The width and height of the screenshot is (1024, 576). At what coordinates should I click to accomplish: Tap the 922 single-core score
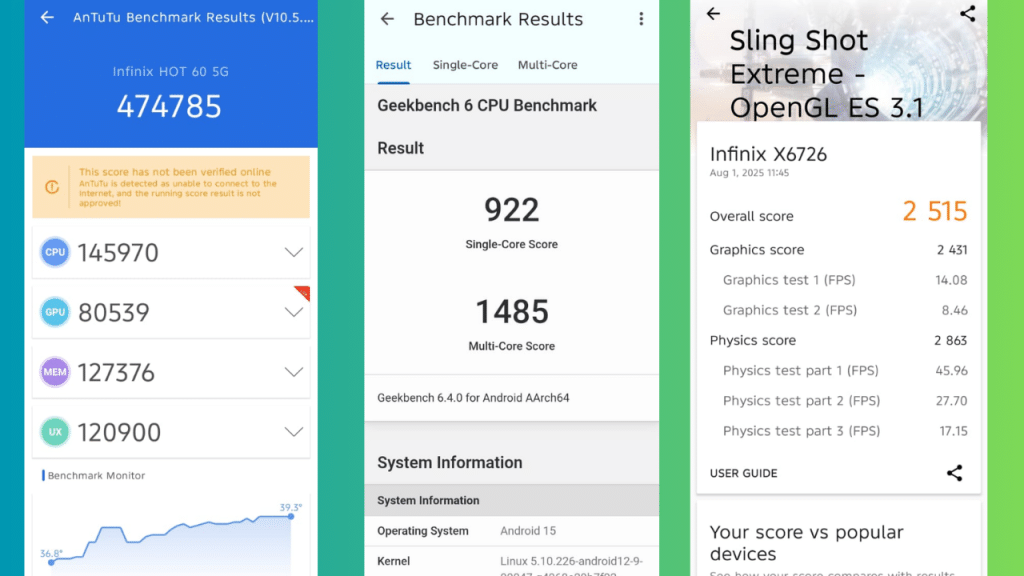[x=511, y=210]
